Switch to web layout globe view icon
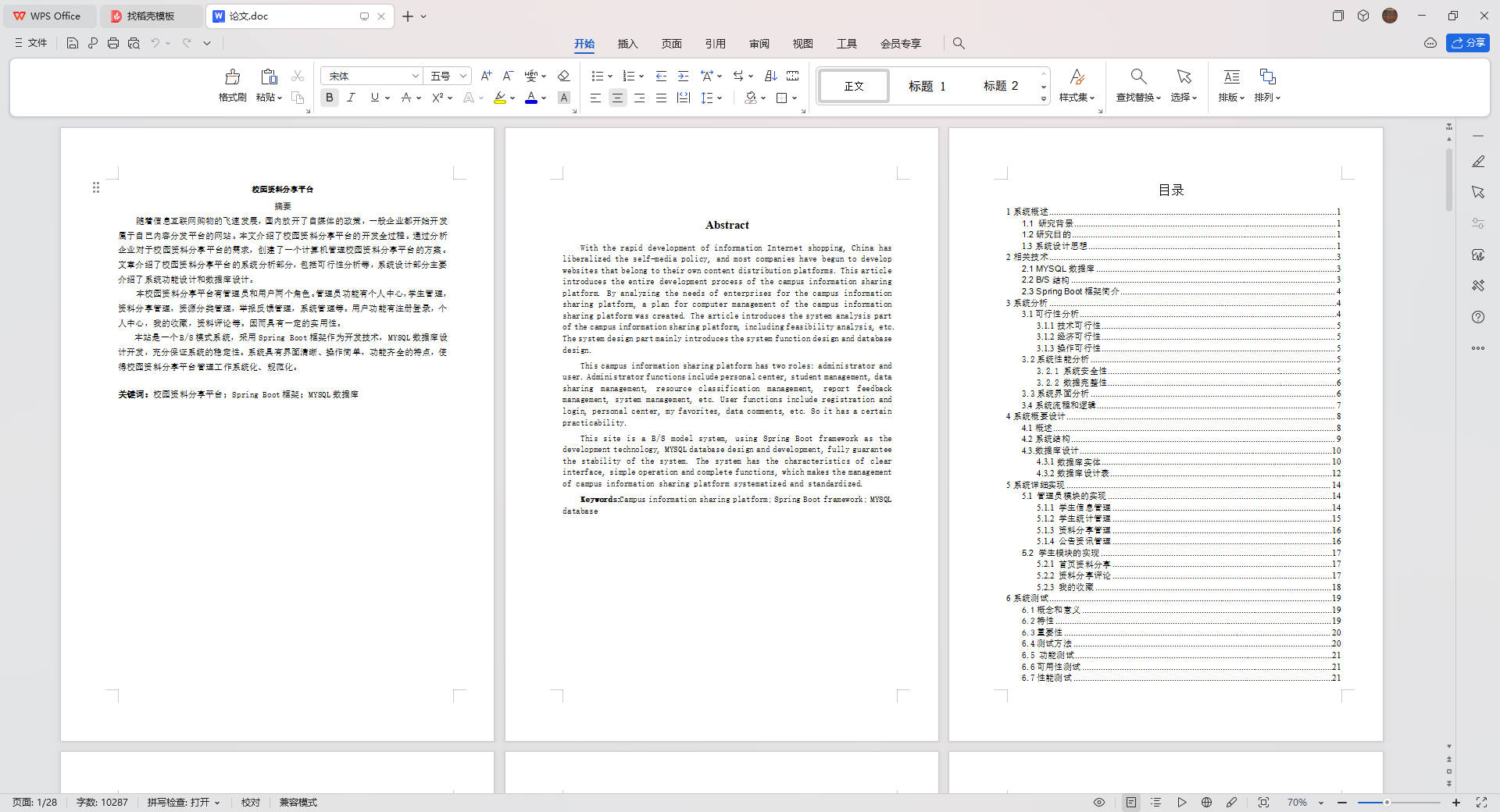 [x=1206, y=802]
